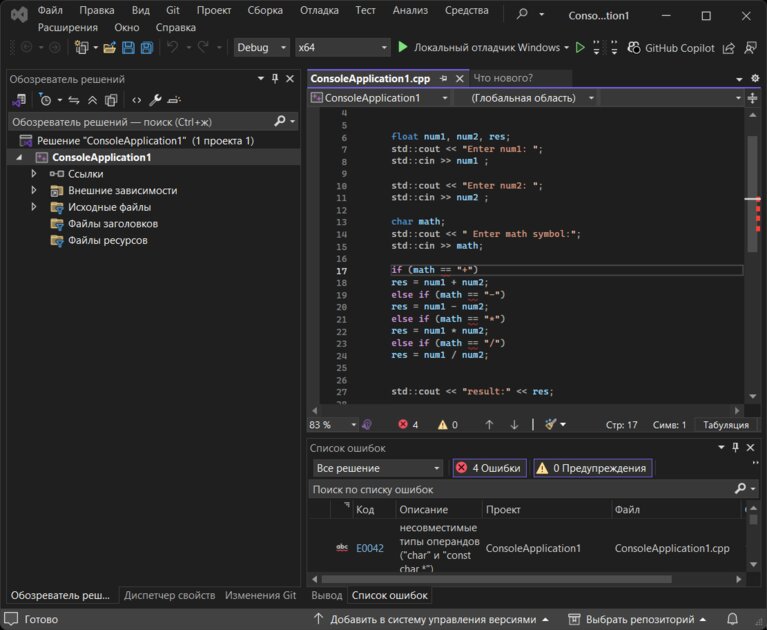The image size is (767, 630).
Task: Toggle pin on ConsoleApplication1.cpp tab
Action: (444, 78)
